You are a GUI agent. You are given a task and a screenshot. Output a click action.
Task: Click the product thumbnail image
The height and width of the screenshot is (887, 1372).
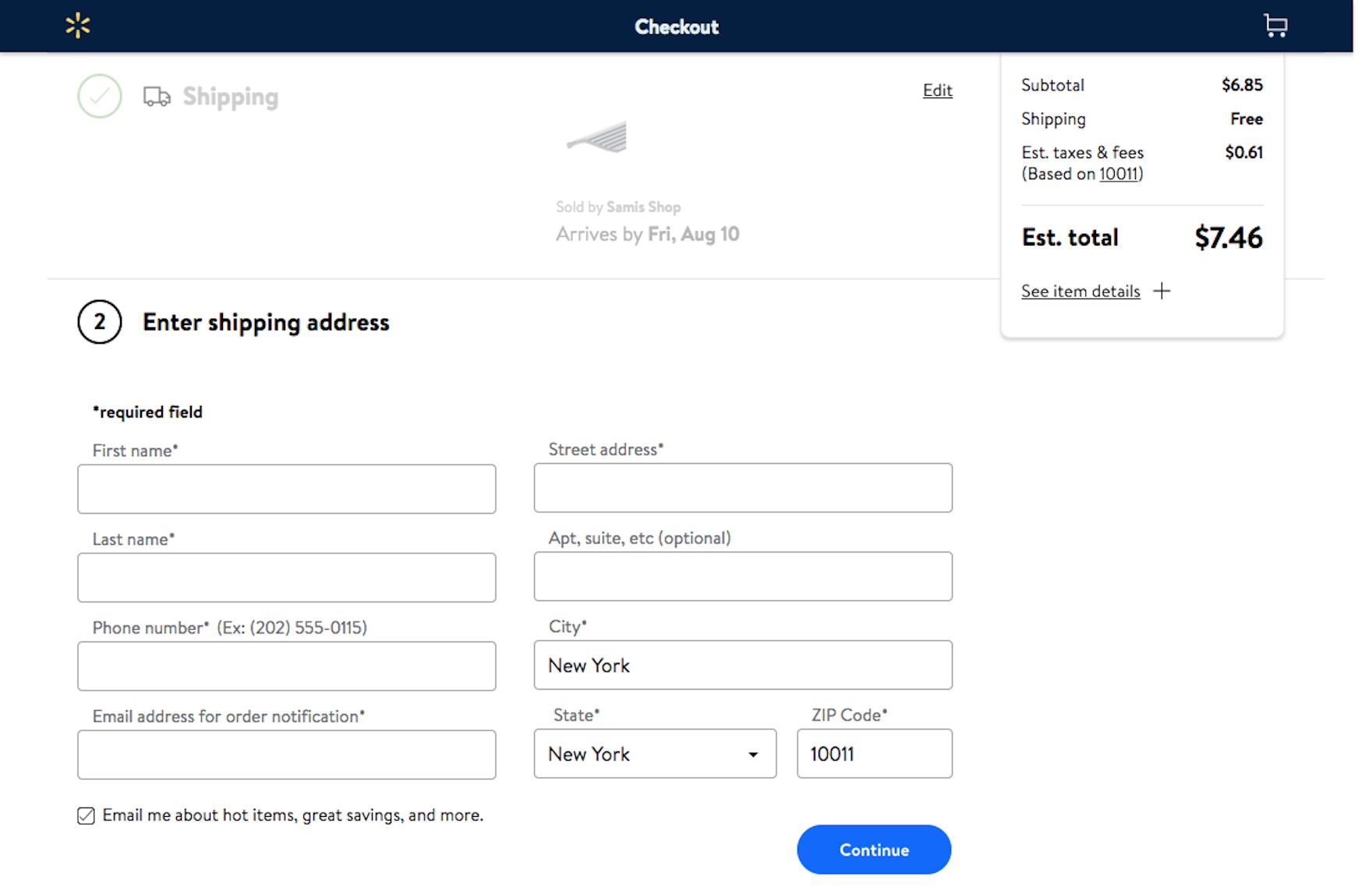598,138
